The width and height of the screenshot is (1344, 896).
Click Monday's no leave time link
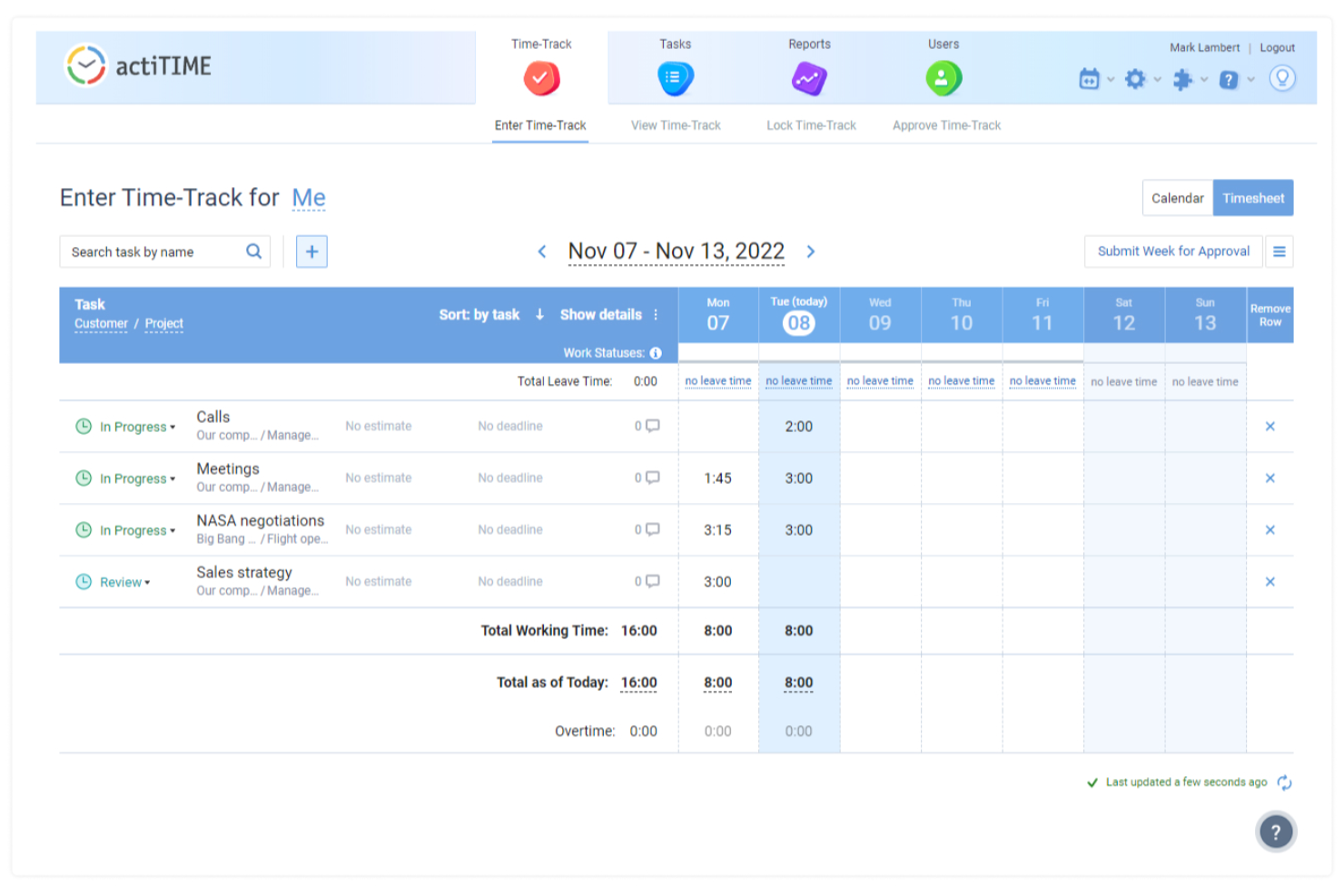click(x=718, y=381)
